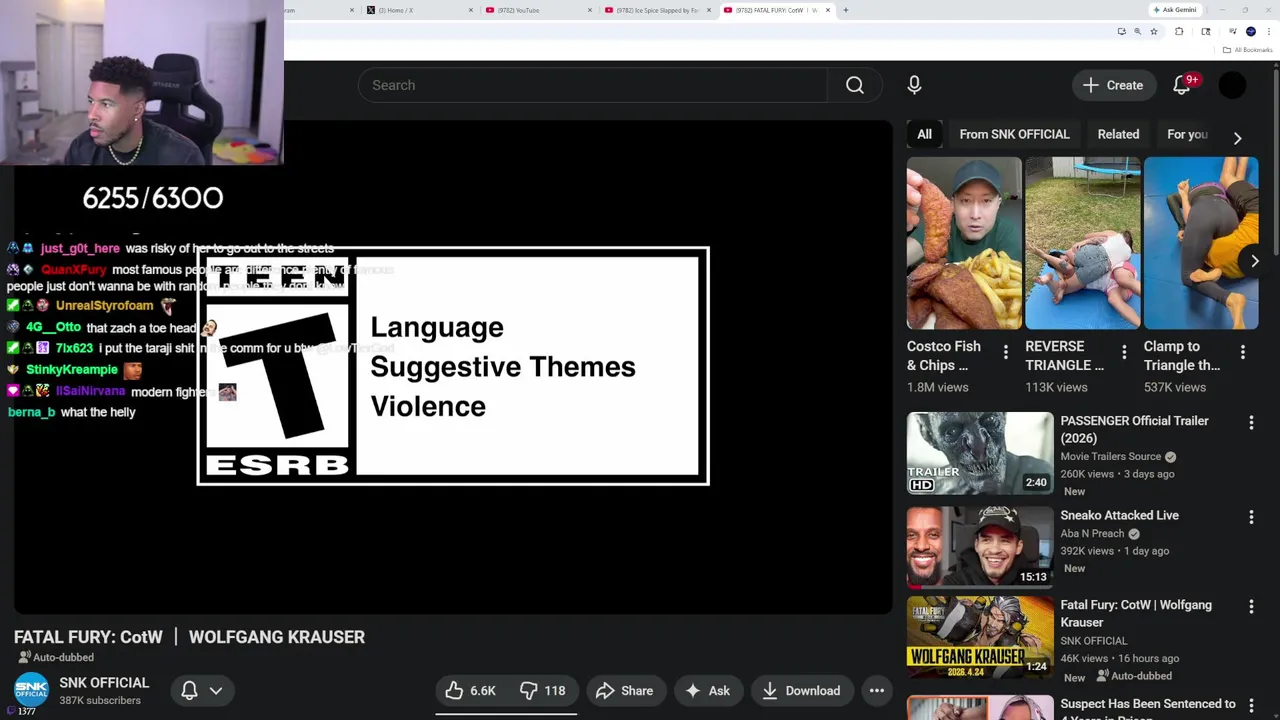1280x720 pixels.
Task: Start voice search with the microphone icon
Action: (x=914, y=85)
